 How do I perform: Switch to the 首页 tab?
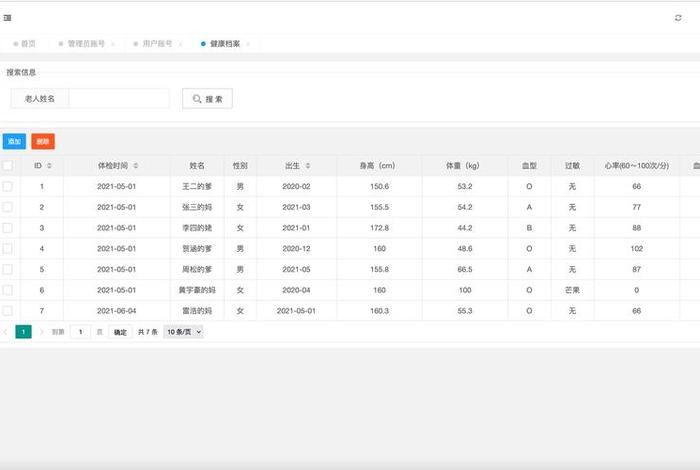point(24,44)
